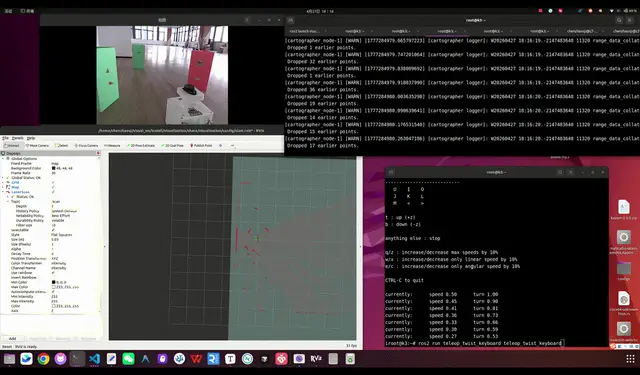Activate the 2D Pose Estimate tool
The image size is (640, 375).
coord(141,146)
